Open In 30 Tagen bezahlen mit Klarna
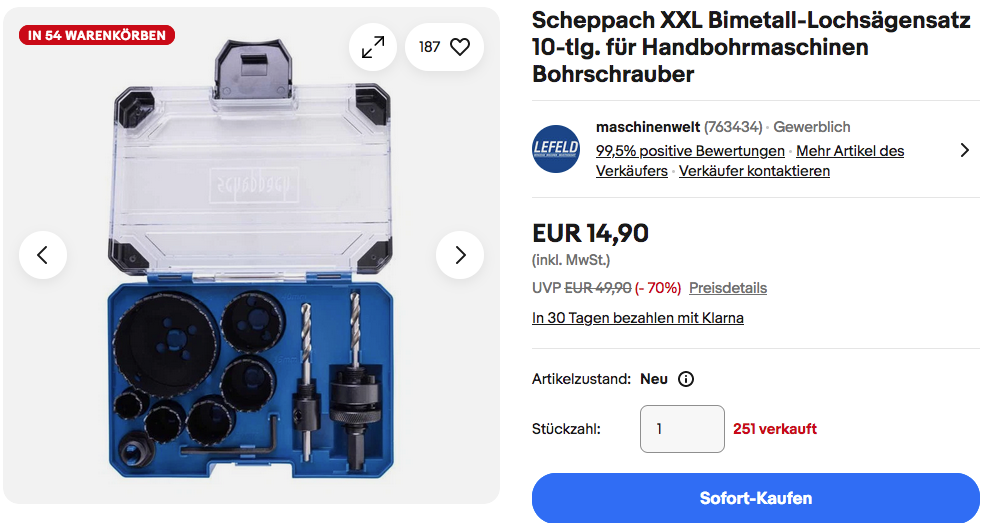 click(x=638, y=318)
